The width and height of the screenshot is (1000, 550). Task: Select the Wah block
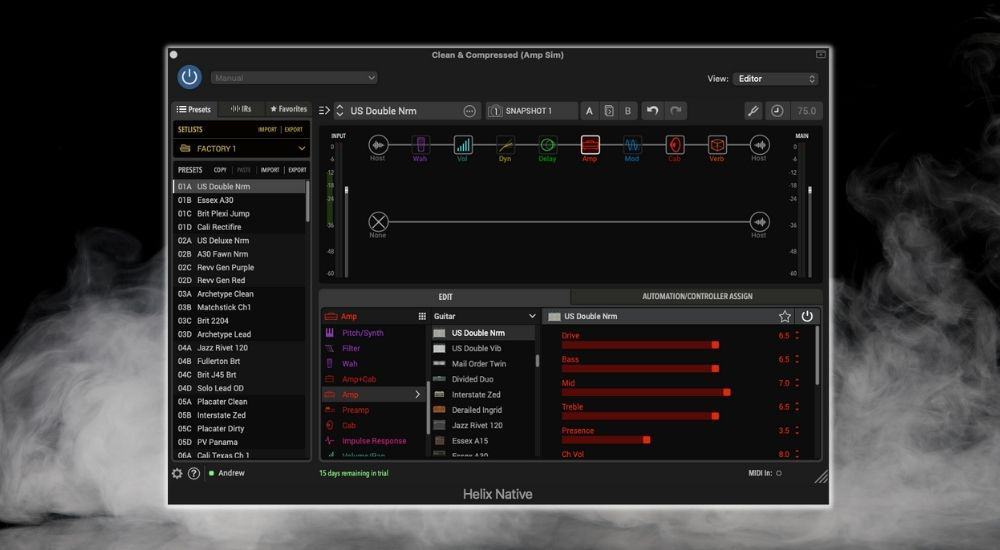[420, 145]
